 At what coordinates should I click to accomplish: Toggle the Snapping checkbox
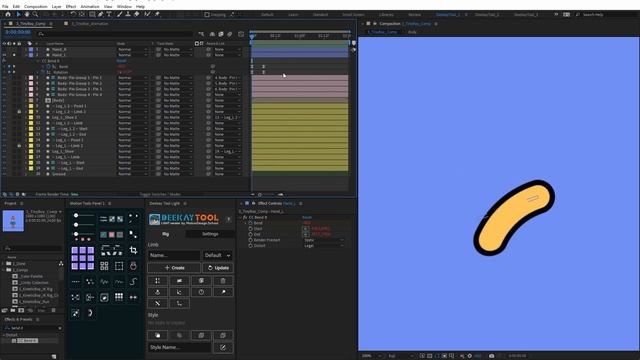pos(207,15)
